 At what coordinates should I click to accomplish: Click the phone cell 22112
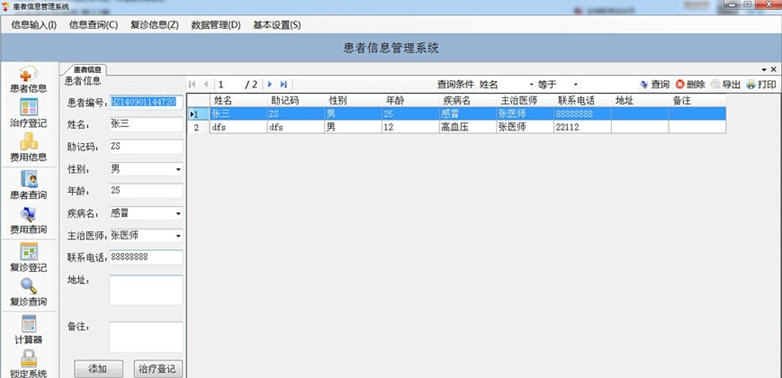[582, 127]
